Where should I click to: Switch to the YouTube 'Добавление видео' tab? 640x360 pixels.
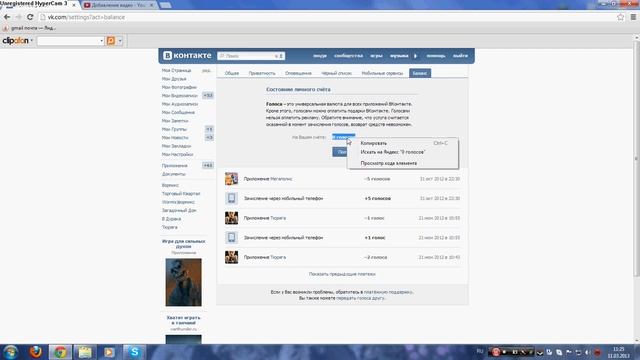[x=118, y=5]
